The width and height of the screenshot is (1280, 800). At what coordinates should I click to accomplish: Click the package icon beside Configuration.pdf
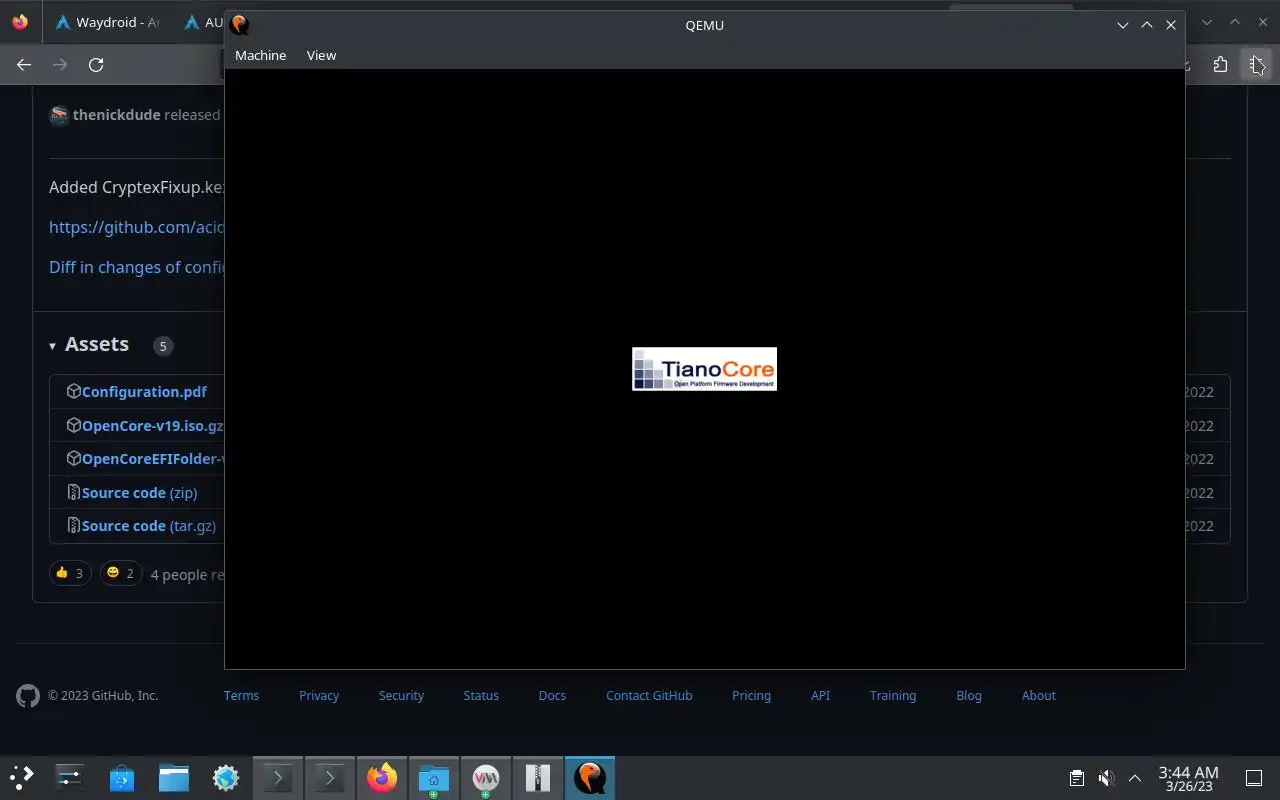(73, 391)
